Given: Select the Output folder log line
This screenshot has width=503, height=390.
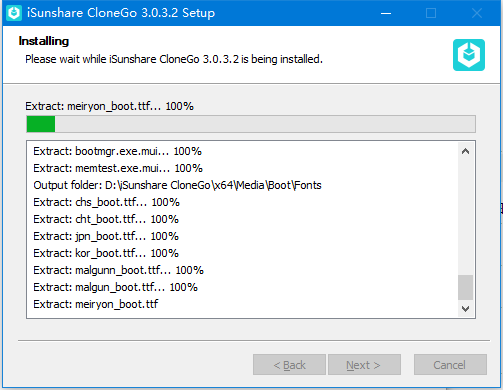Looking at the screenshot, I should [x=177, y=185].
